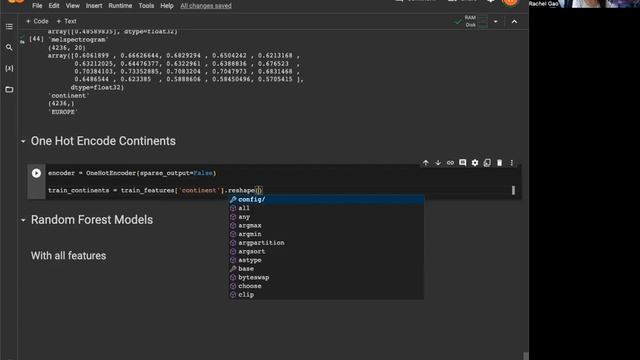This screenshot has height=360, width=640.
Task: Open cell editor settings gear
Action: pos(475,163)
